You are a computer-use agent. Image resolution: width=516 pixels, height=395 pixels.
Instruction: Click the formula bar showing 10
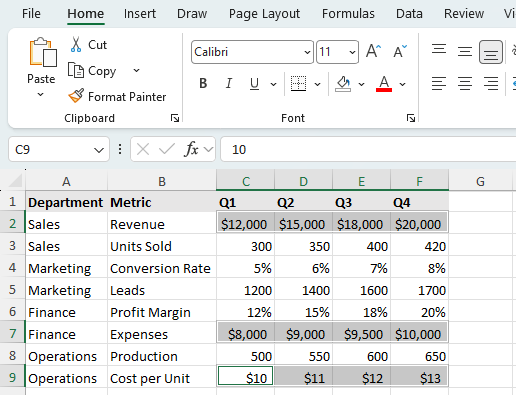(368, 149)
